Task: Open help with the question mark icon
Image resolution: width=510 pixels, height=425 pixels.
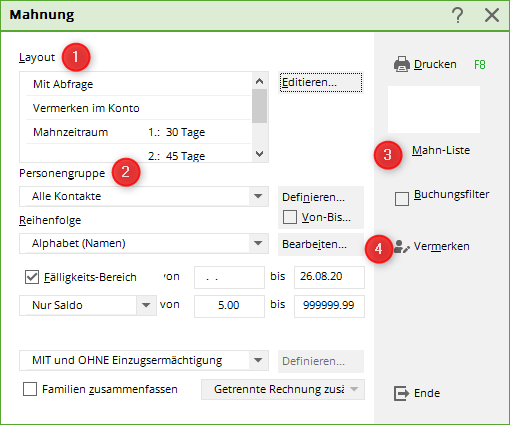Action: pyautogui.click(x=458, y=15)
